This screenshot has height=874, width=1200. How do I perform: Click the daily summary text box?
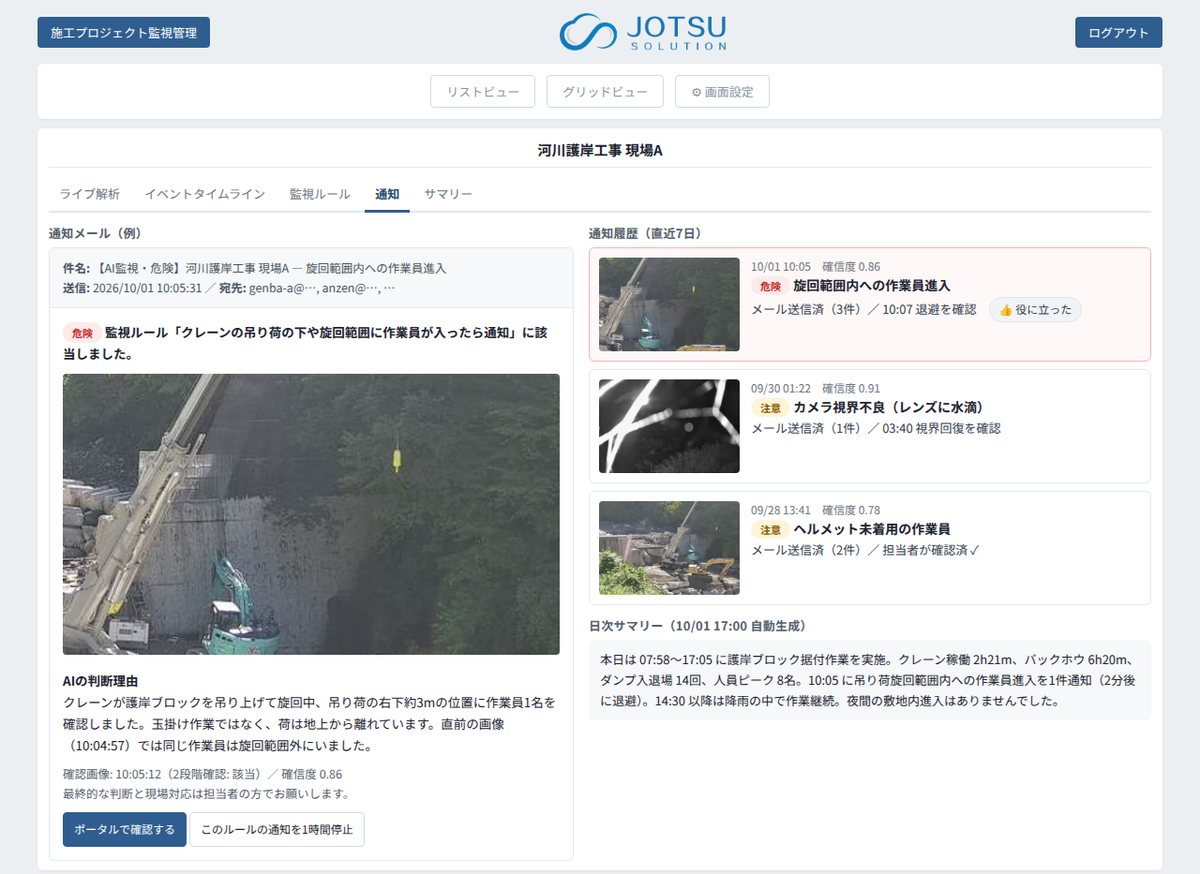(870, 680)
